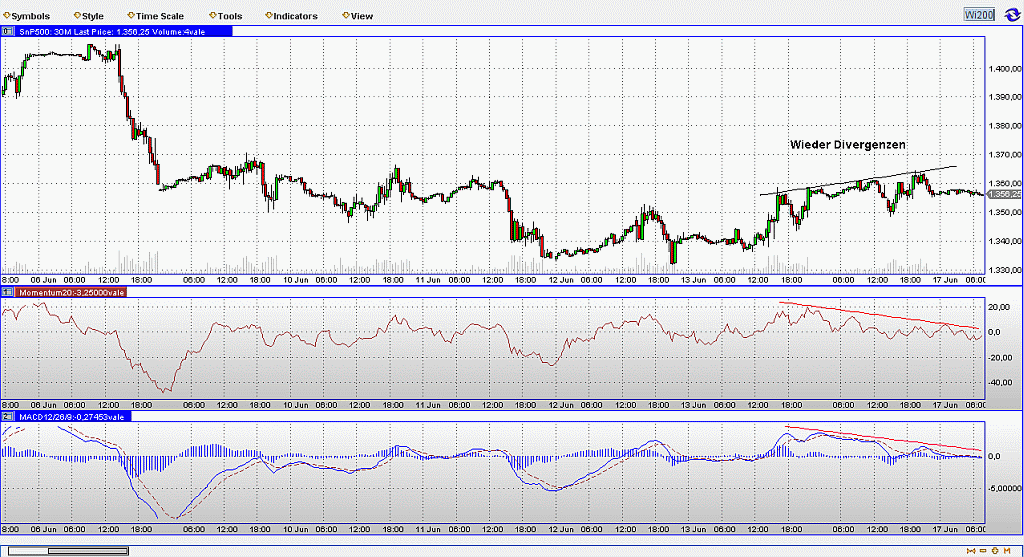Click the arrow icon beside Symbols
Screen dimensions: 1024x557
[7, 15]
